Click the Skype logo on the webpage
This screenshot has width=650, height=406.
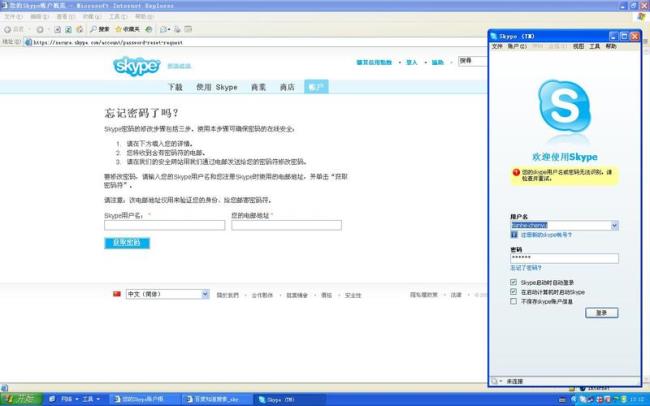(x=136, y=66)
